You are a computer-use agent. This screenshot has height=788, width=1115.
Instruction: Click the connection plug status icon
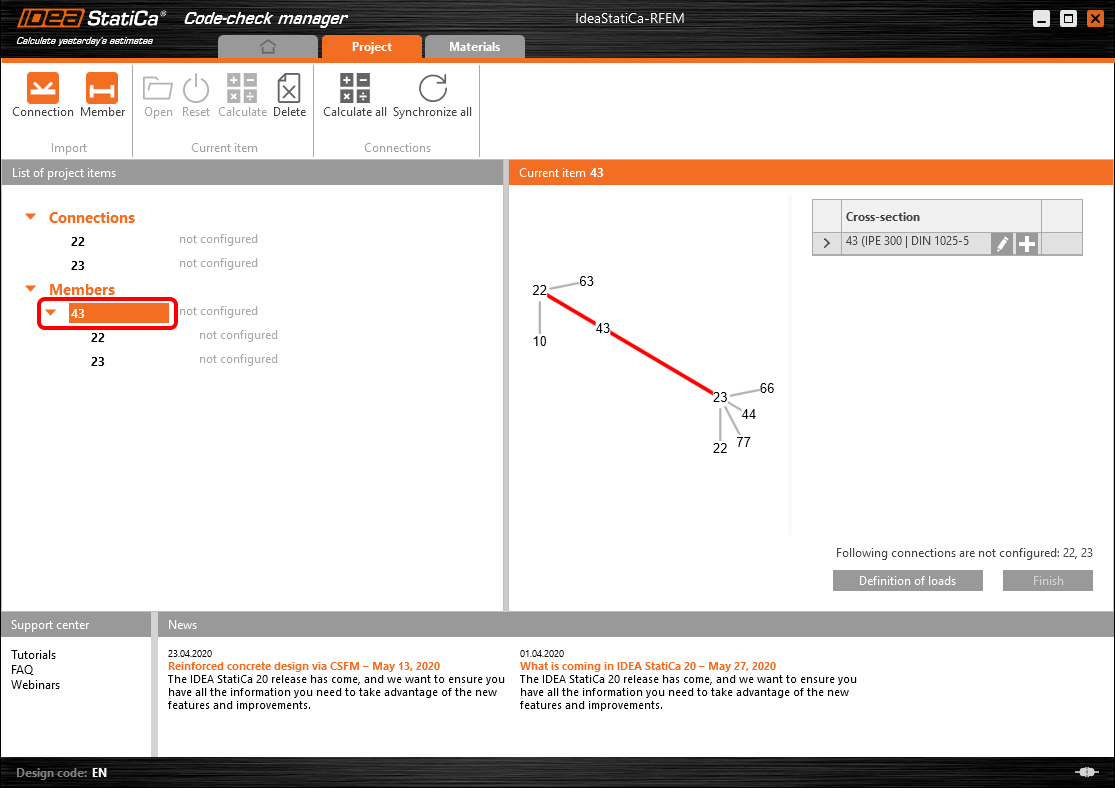tap(1088, 772)
